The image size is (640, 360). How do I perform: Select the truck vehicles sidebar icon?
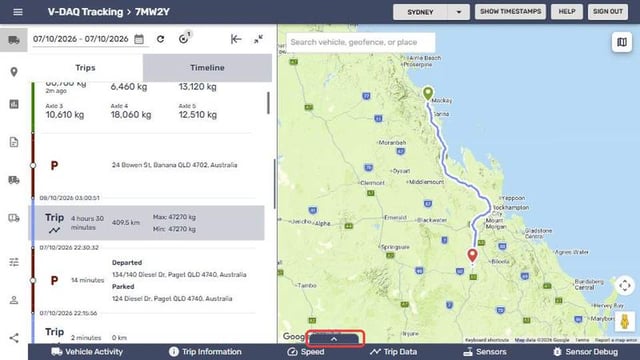point(14,40)
